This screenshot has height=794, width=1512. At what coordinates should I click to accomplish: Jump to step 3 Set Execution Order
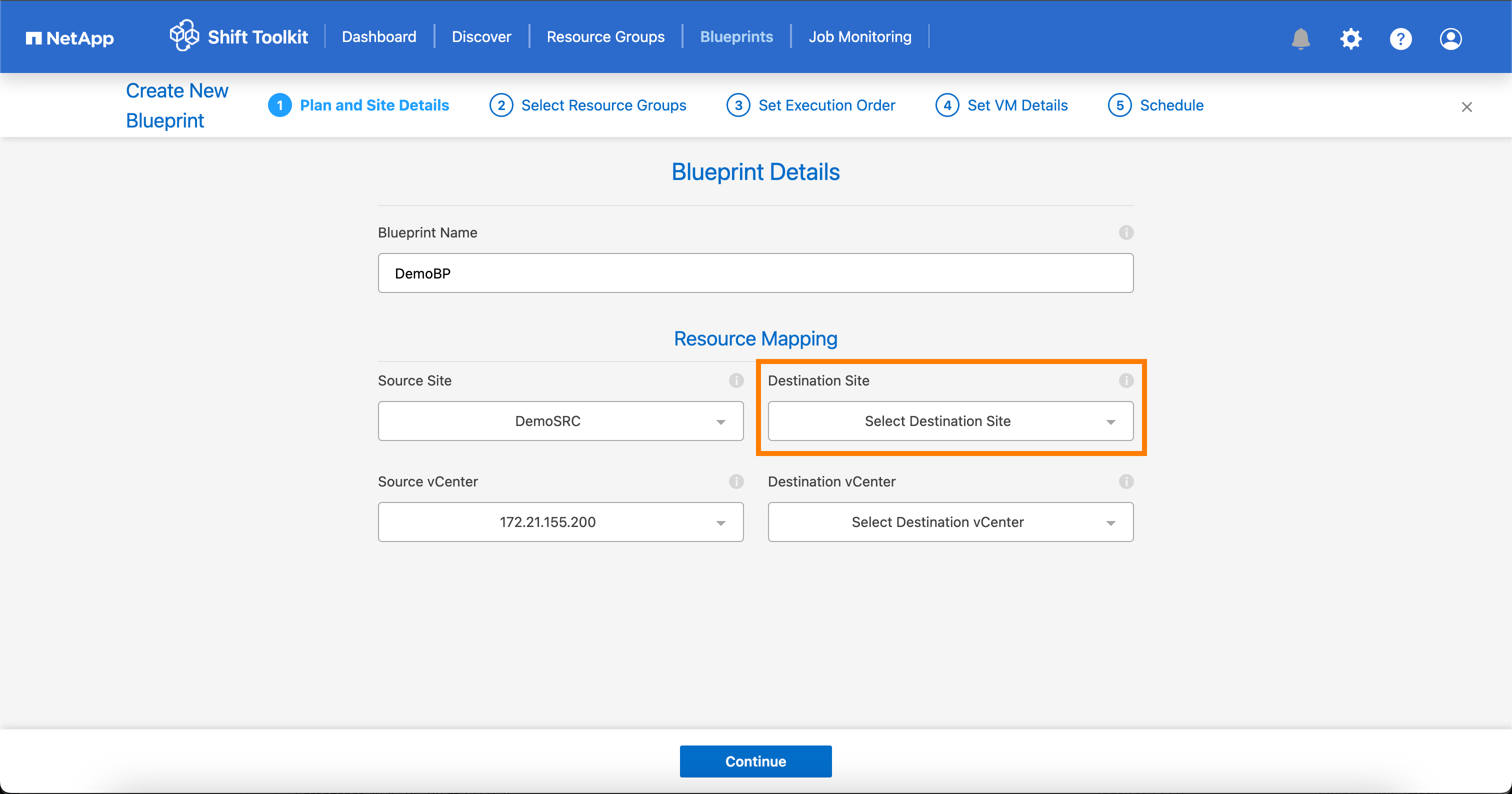coord(810,105)
